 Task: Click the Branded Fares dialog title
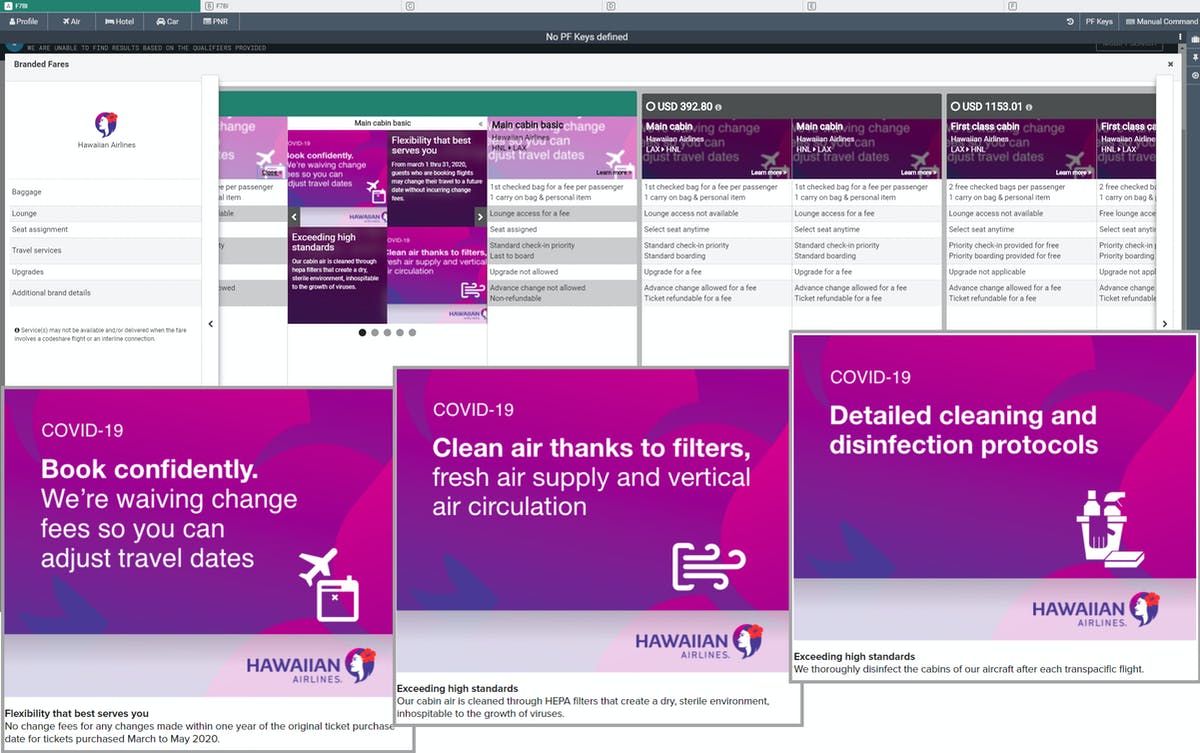click(41, 64)
